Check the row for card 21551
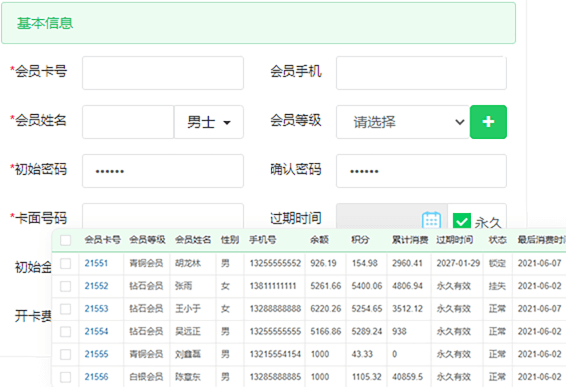Image resolution: width=566 pixels, height=387 pixels. pyautogui.click(x=65, y=263)
